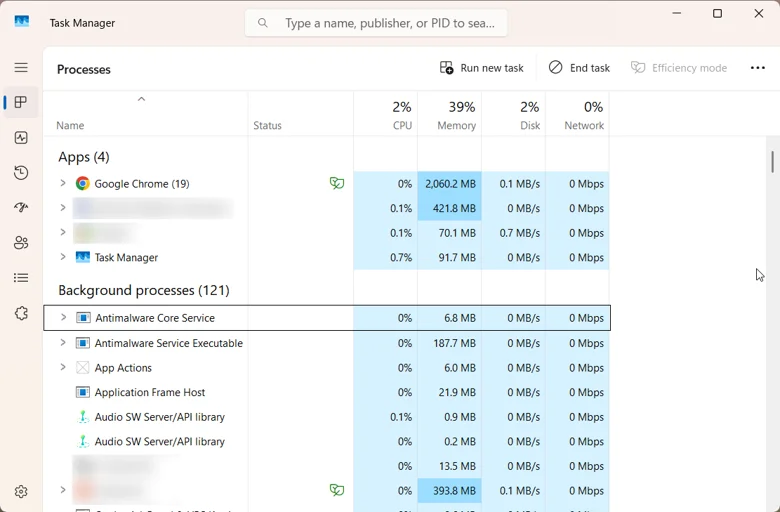The width and height of the screenshot is (780, 512).
Task: Select the Application Frame Host row
Action: click(326, 392)
